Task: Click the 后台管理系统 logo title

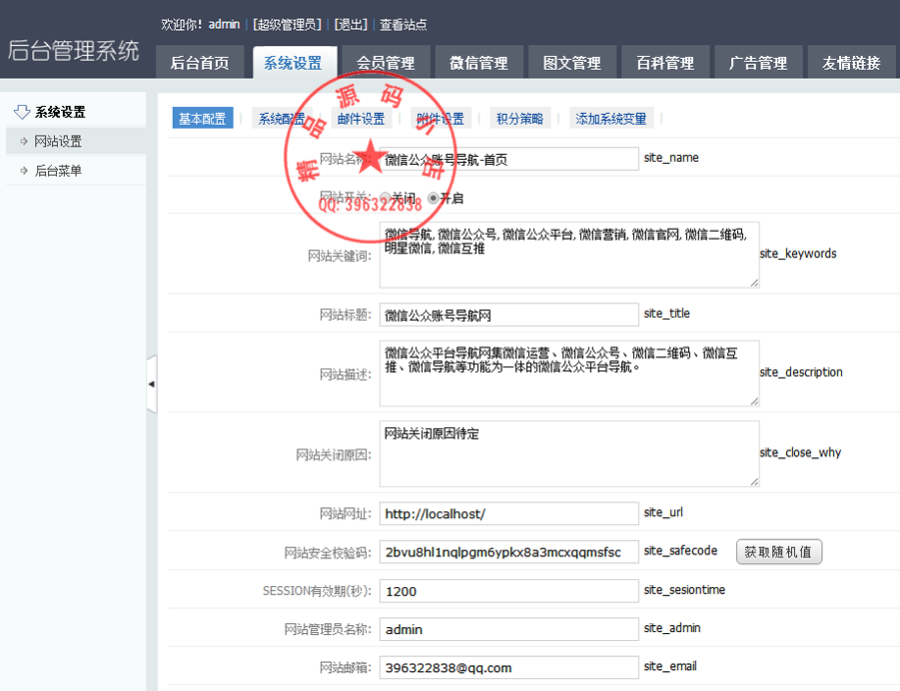Action: click(x=73, y=51)
